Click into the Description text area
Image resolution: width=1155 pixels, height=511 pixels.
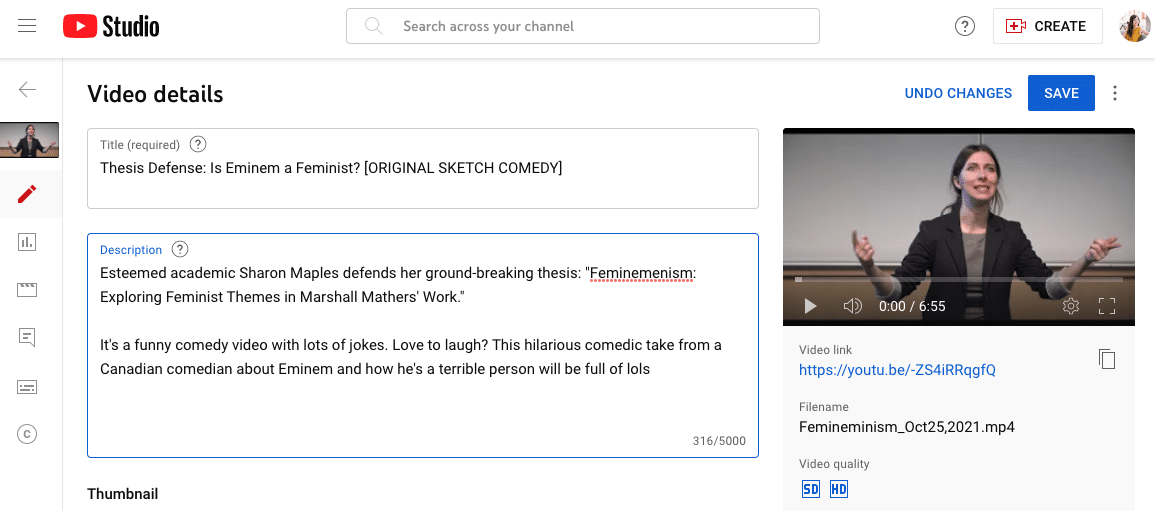pos(423,346)
